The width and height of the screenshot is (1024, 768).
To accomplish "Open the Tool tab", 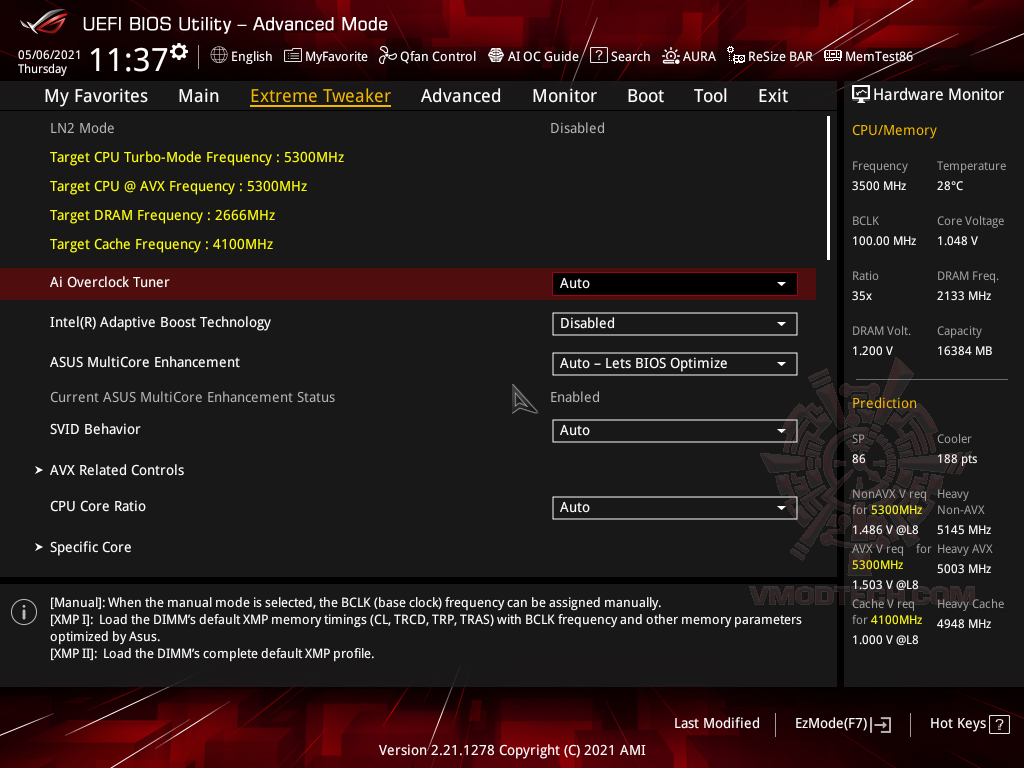I will tap(710, 95).
